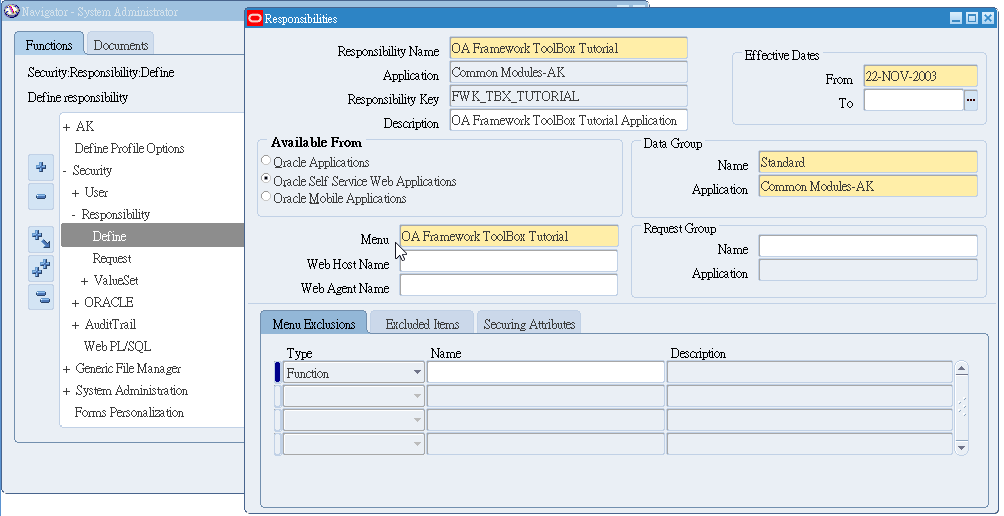
Task: Click the Data Group Application field
Action: click(868, 186)
